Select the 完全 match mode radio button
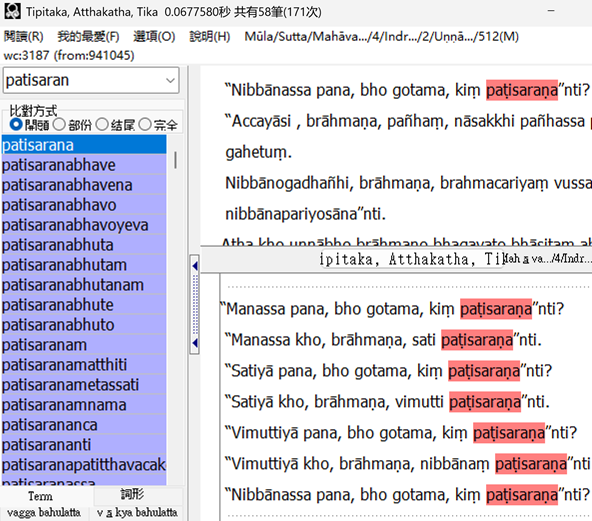 pyautogui.click(x=145, y=124)
